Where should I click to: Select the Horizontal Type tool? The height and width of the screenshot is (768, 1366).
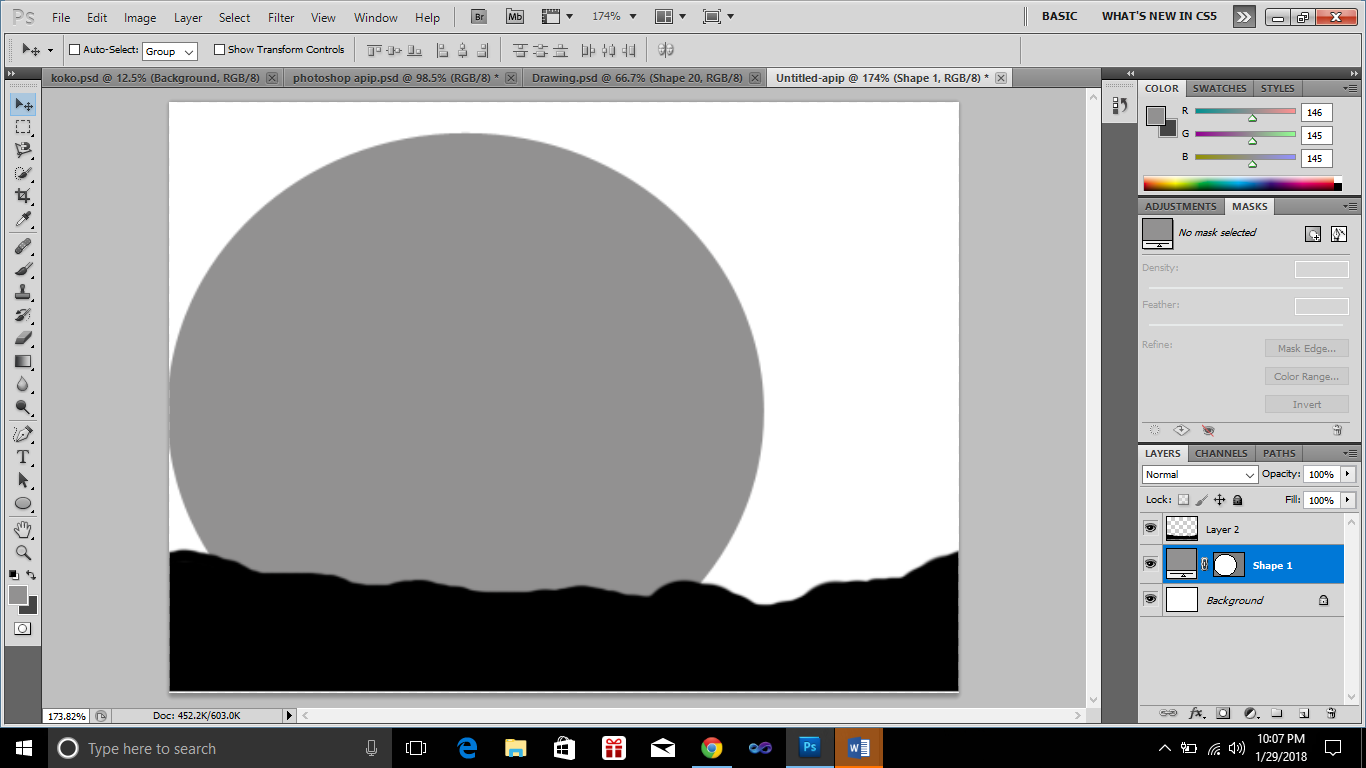coord(24,455)
